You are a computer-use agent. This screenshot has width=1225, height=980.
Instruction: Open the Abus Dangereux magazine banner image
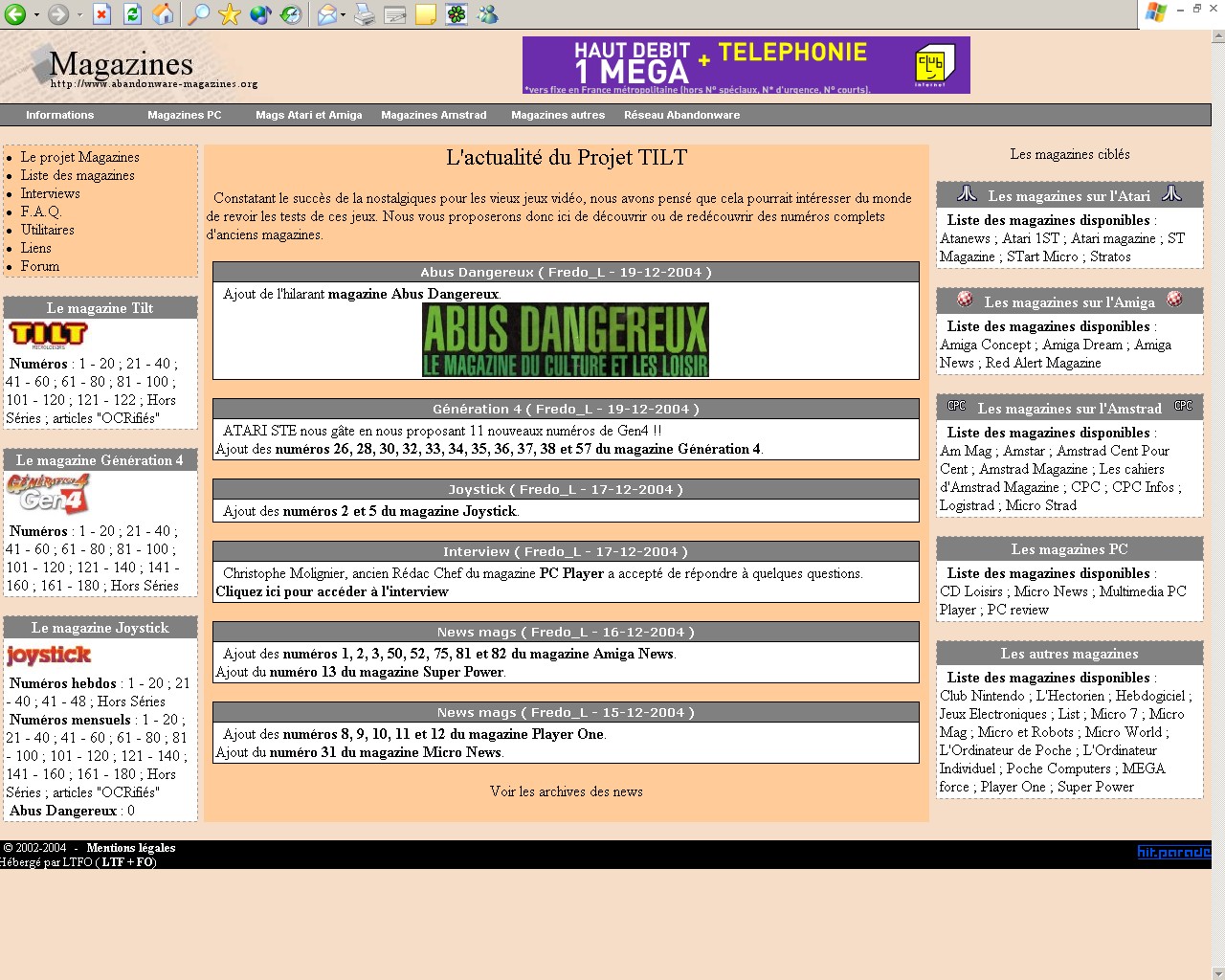click(566, 340)
